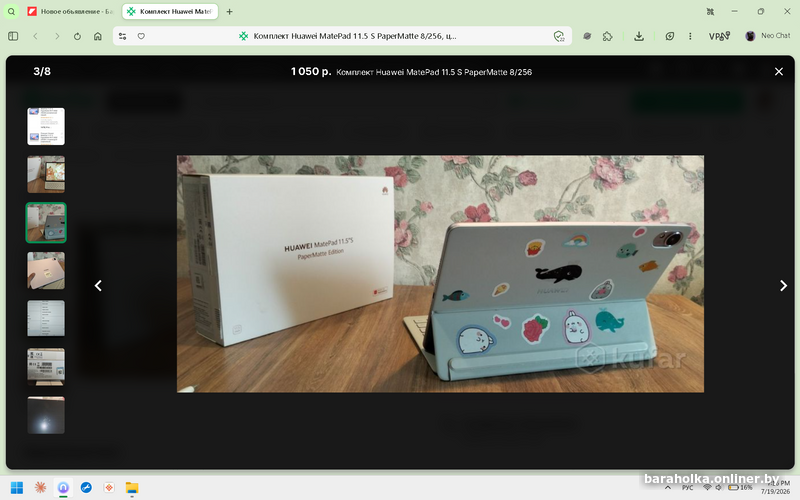Open the browser three-dot menu
This screenshot has height=500, width=800.
pyautogui.click(x=690, y=36)
